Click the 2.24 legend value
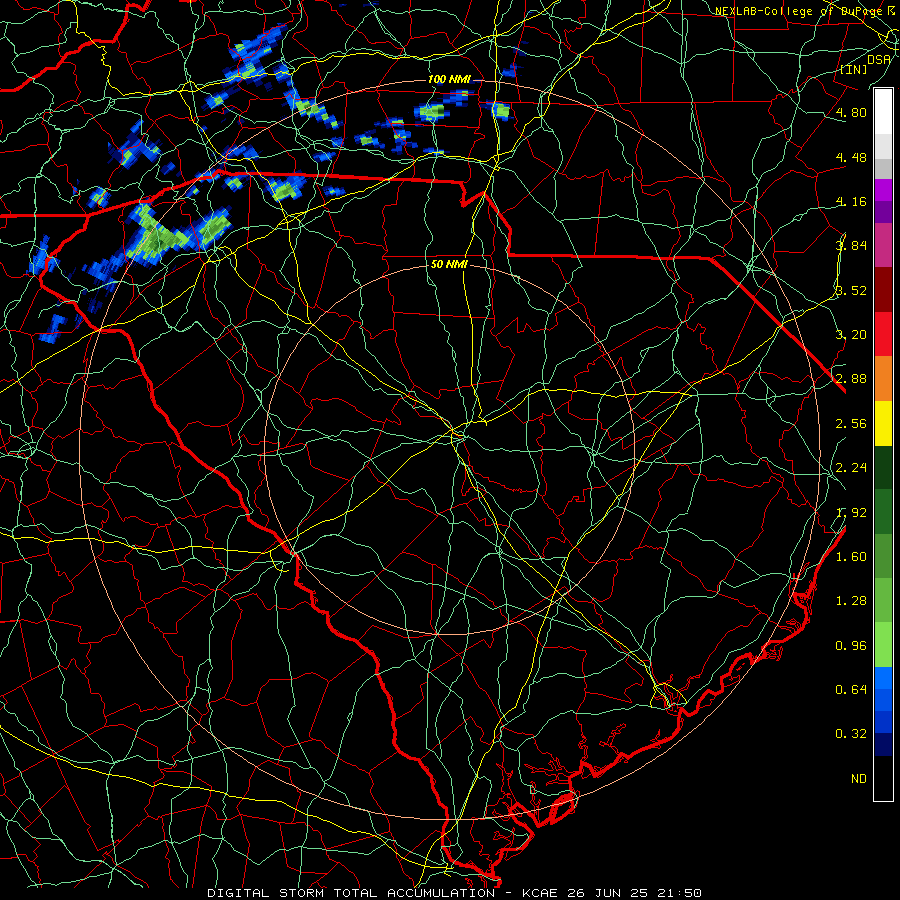Viewport: 900px width, 900px height. point(851,468)
